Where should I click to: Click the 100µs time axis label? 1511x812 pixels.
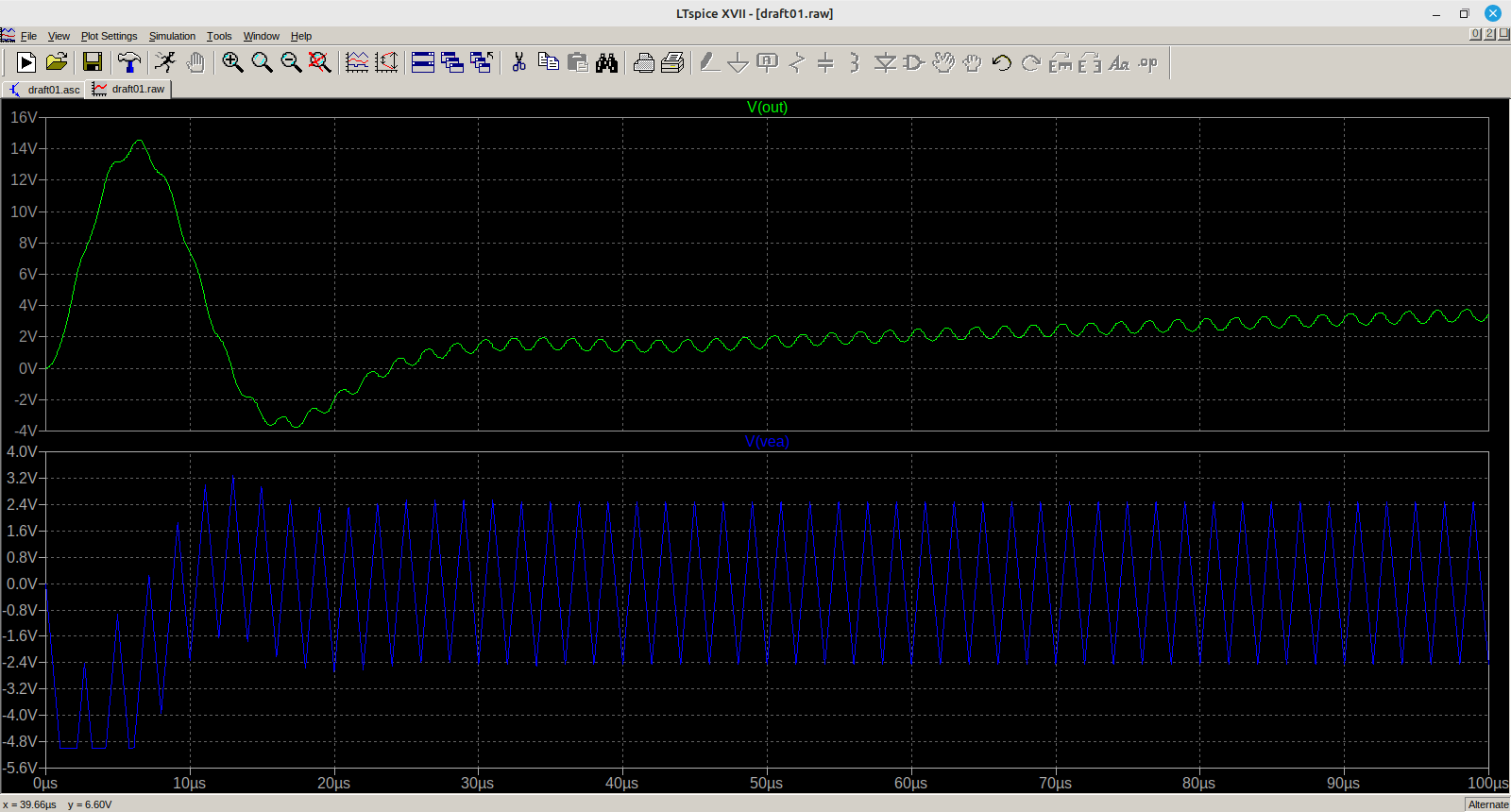[x=1488, y=783]
